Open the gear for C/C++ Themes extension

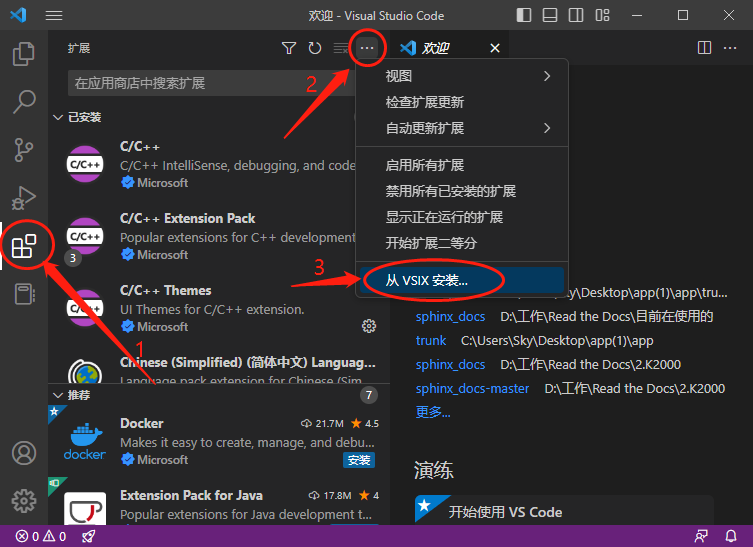[x=369, y=326]
